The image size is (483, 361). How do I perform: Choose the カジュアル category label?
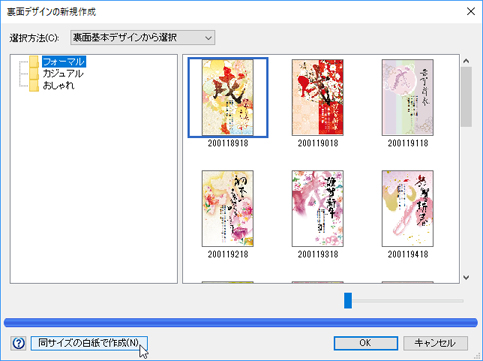[x=63, y=74]
